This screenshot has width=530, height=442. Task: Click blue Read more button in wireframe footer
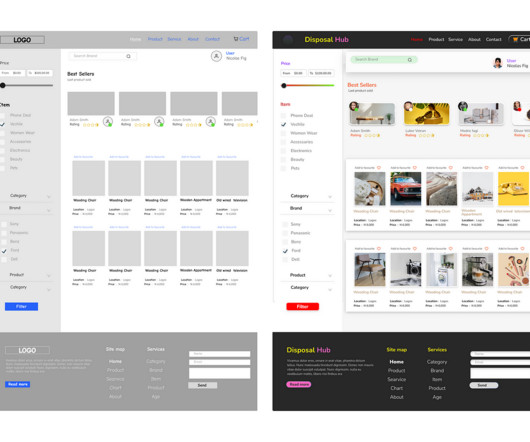tap(18, 384)
